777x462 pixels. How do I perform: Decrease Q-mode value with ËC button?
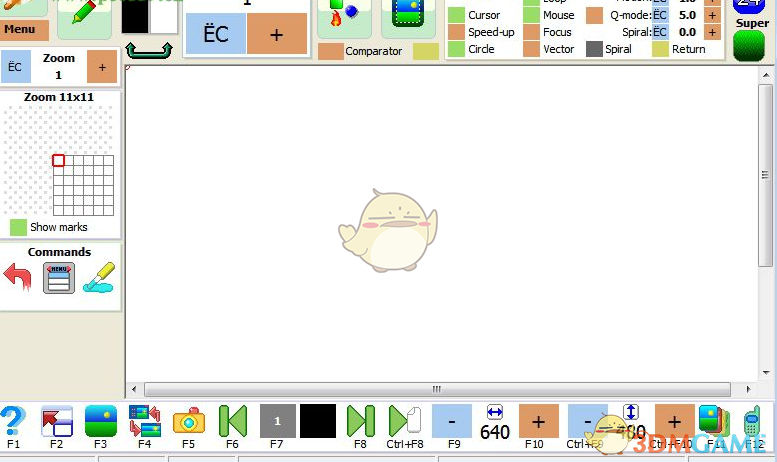pyautogui.click(x=660, y=15)
